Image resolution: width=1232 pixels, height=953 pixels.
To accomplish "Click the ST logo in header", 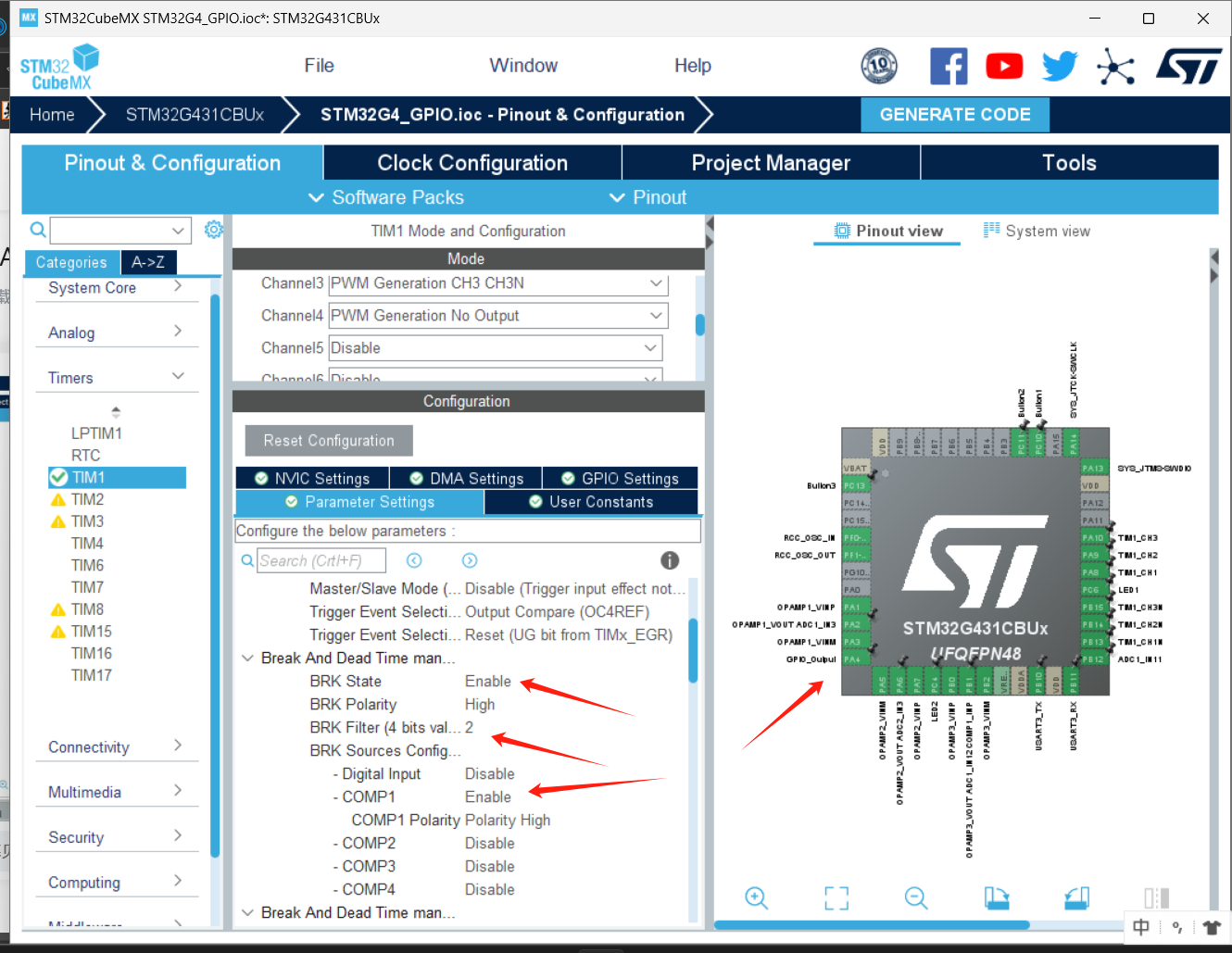I will [1188, 67].
